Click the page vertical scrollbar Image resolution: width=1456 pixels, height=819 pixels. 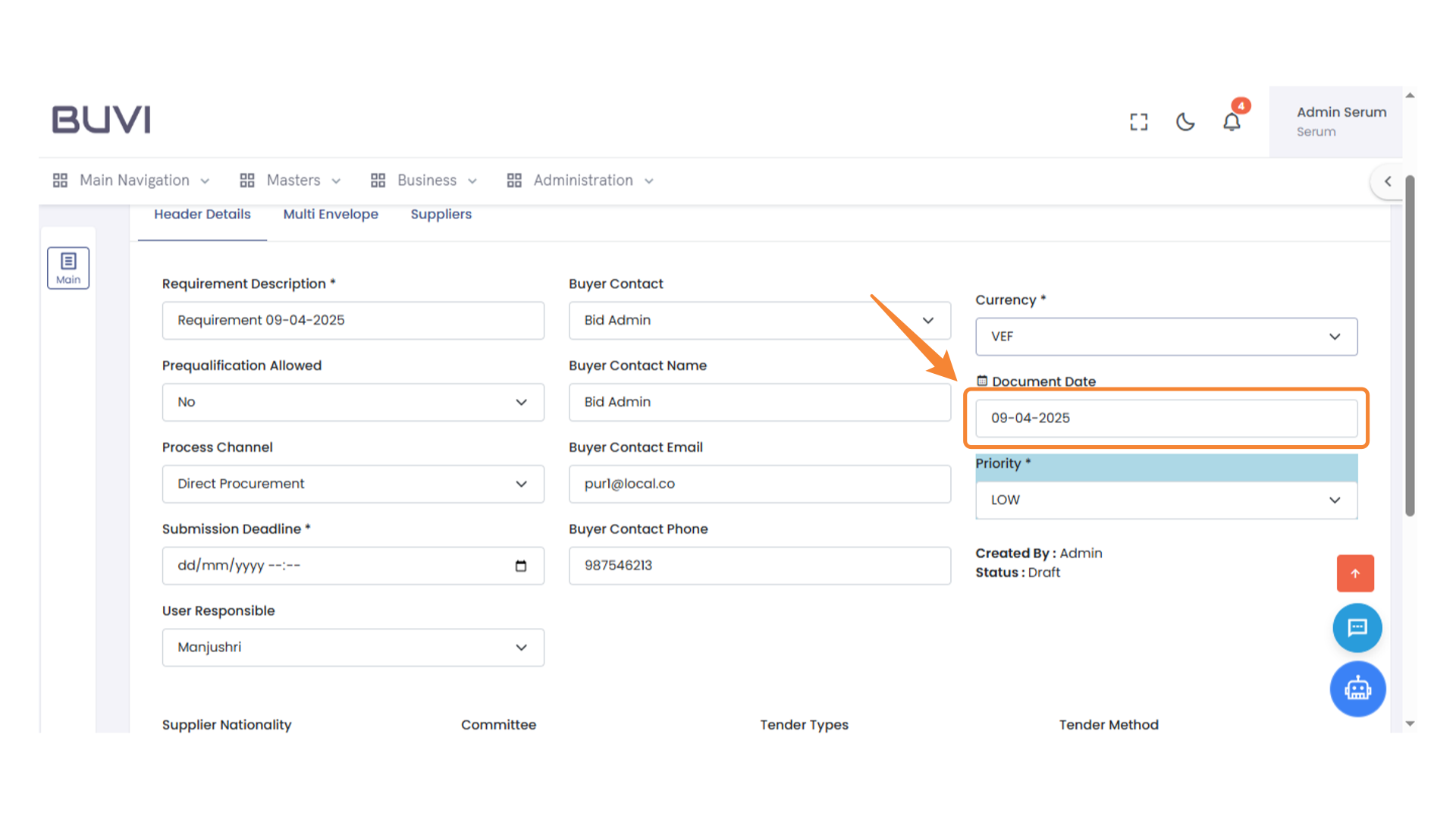click(x=1410, y=346)
